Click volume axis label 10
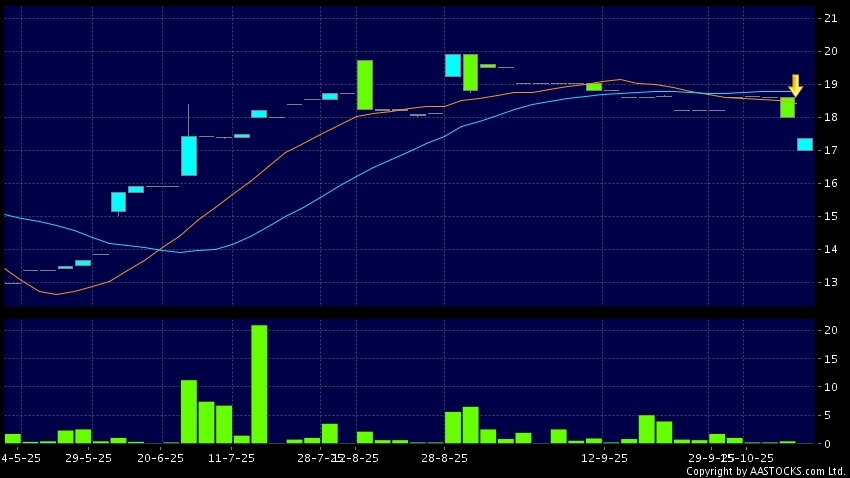Screen dimensions: 850x478 830,387
